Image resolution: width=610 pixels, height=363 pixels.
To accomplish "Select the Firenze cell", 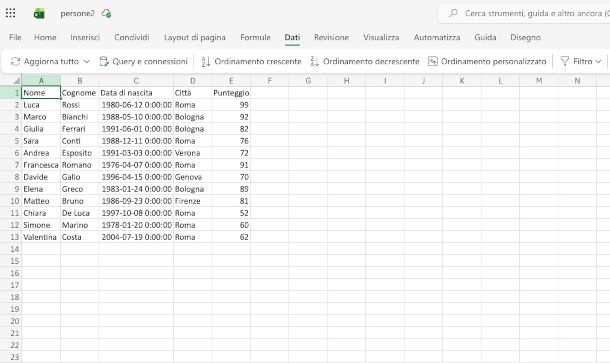I will 193,201.
